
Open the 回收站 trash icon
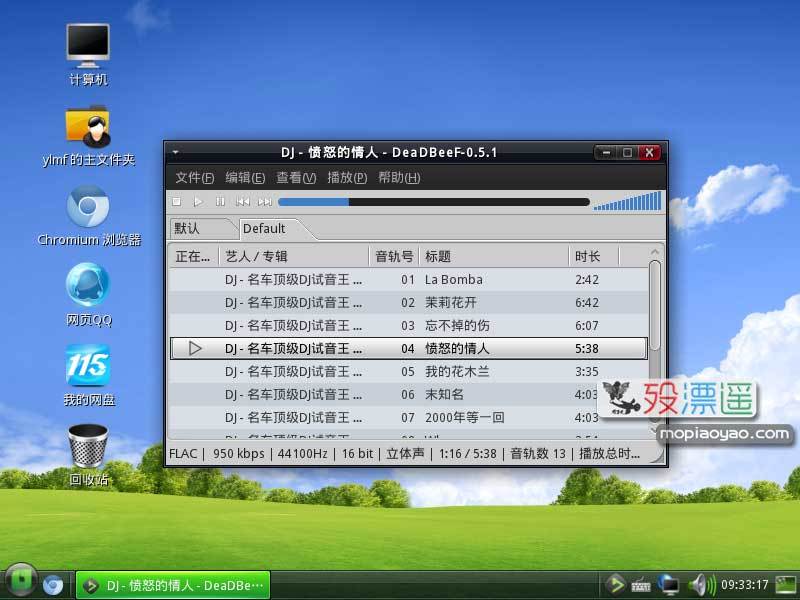88,454
